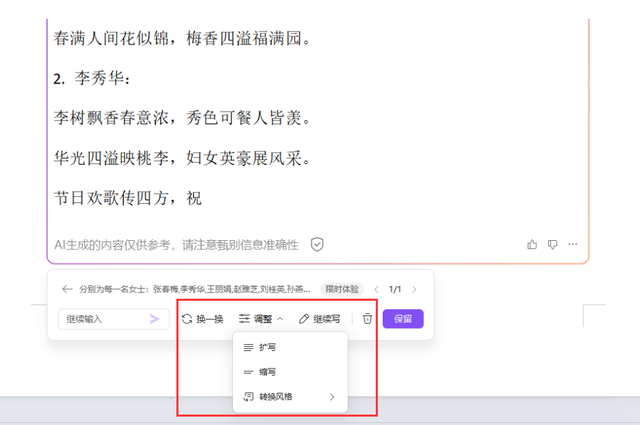Click the shield verification icon
640x425 pixels.
[x=317, y=245]
